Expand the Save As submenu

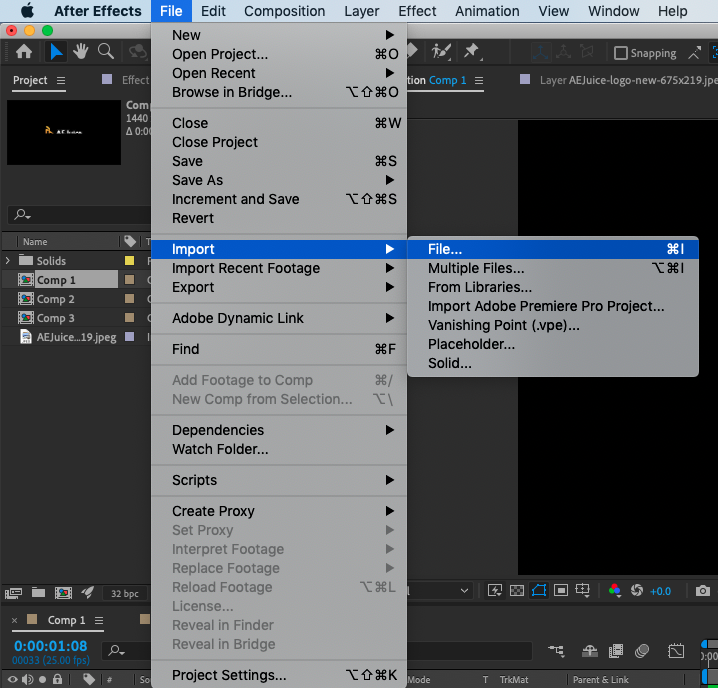click(x=279, y=180)
